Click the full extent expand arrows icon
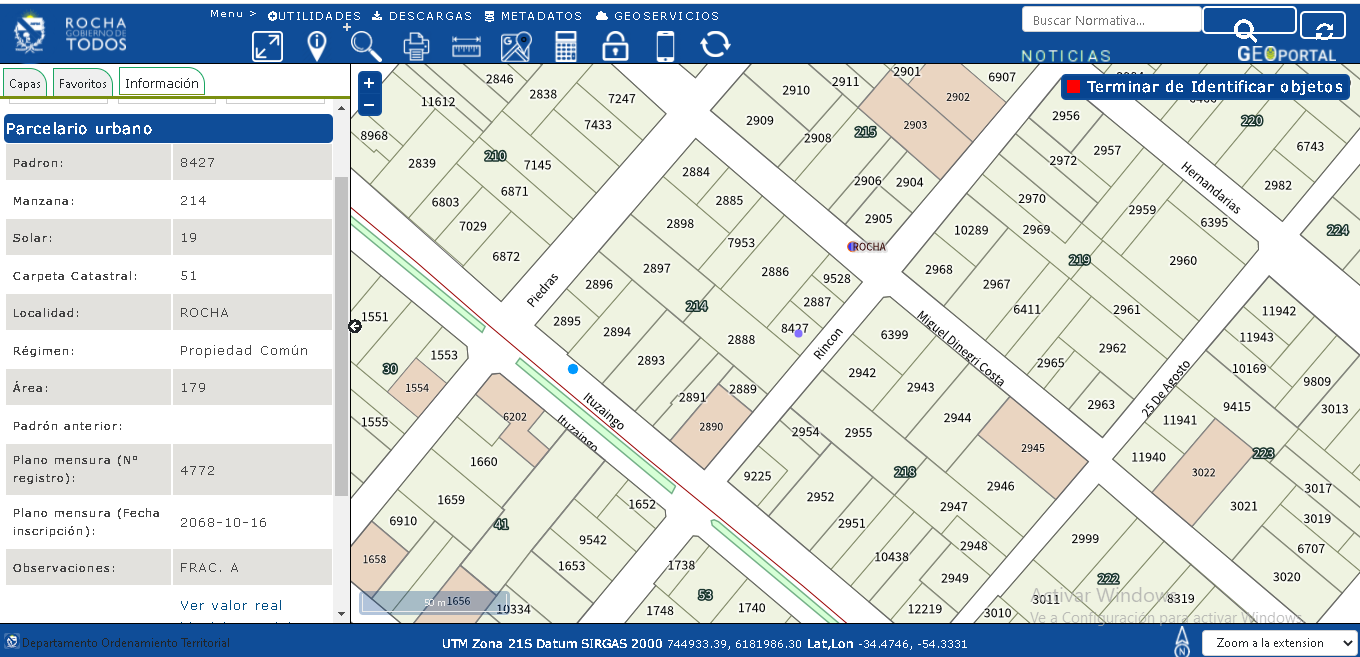 (267, 46)
